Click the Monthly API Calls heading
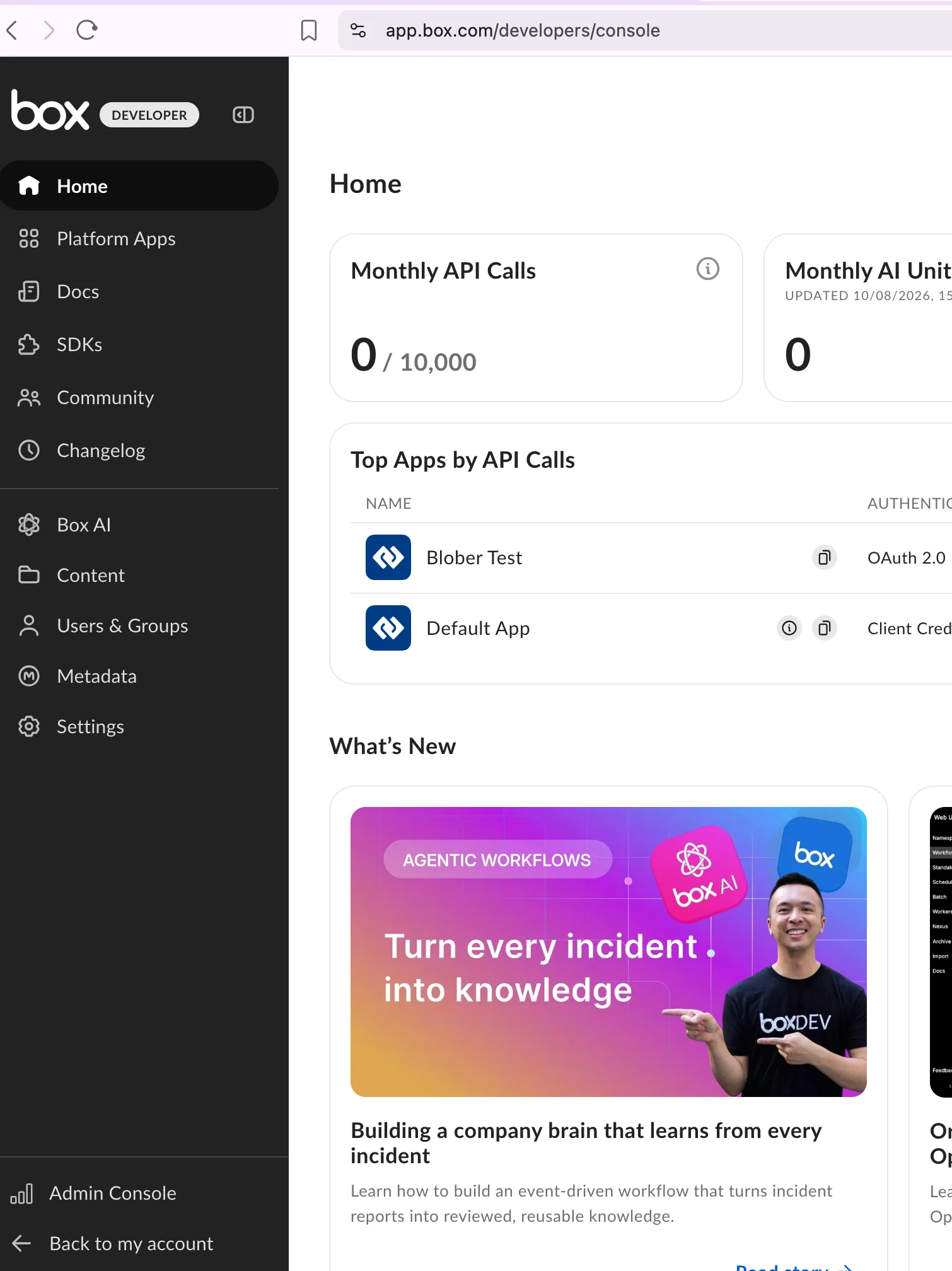This screenshot has width=952, height=1271. point(443,270)
